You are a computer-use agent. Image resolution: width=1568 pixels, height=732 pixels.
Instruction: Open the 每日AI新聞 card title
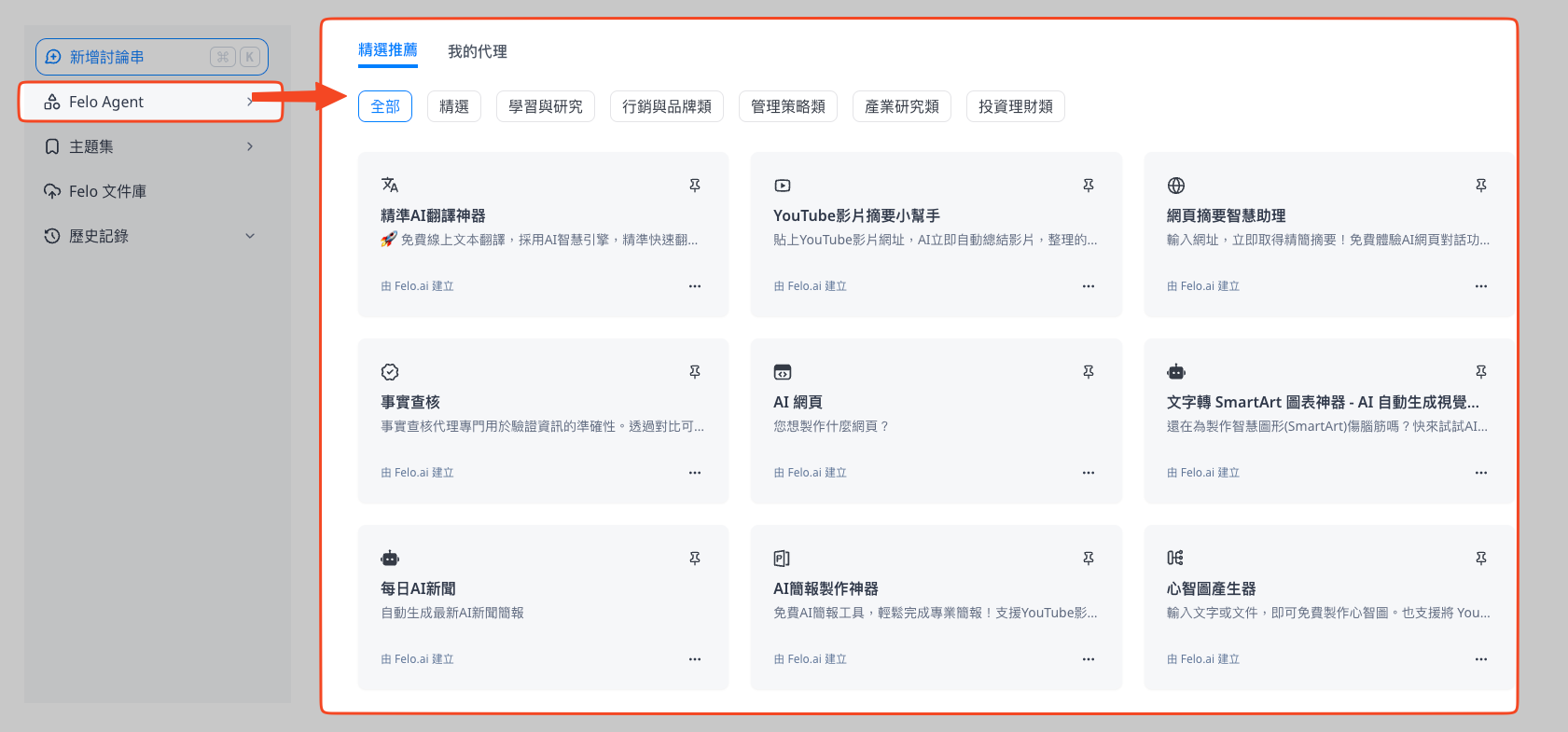[x=418, y=588]
